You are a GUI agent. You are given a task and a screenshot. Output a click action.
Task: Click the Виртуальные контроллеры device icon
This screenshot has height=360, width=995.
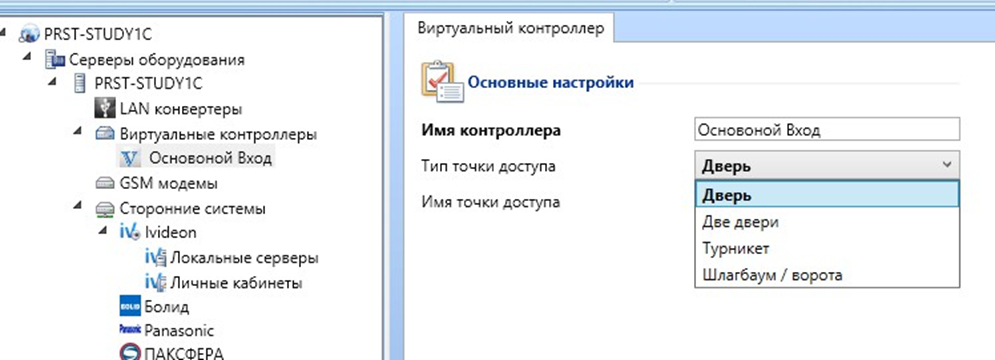(x=105, y=134)
